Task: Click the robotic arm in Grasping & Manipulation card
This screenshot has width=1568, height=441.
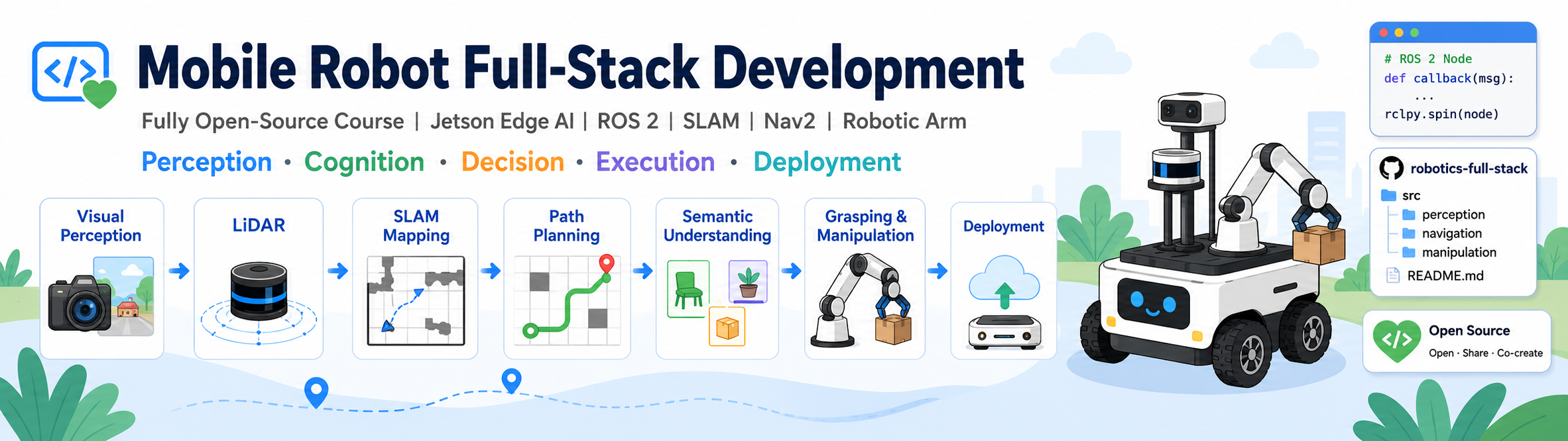Action: click(x=862, y=300)
